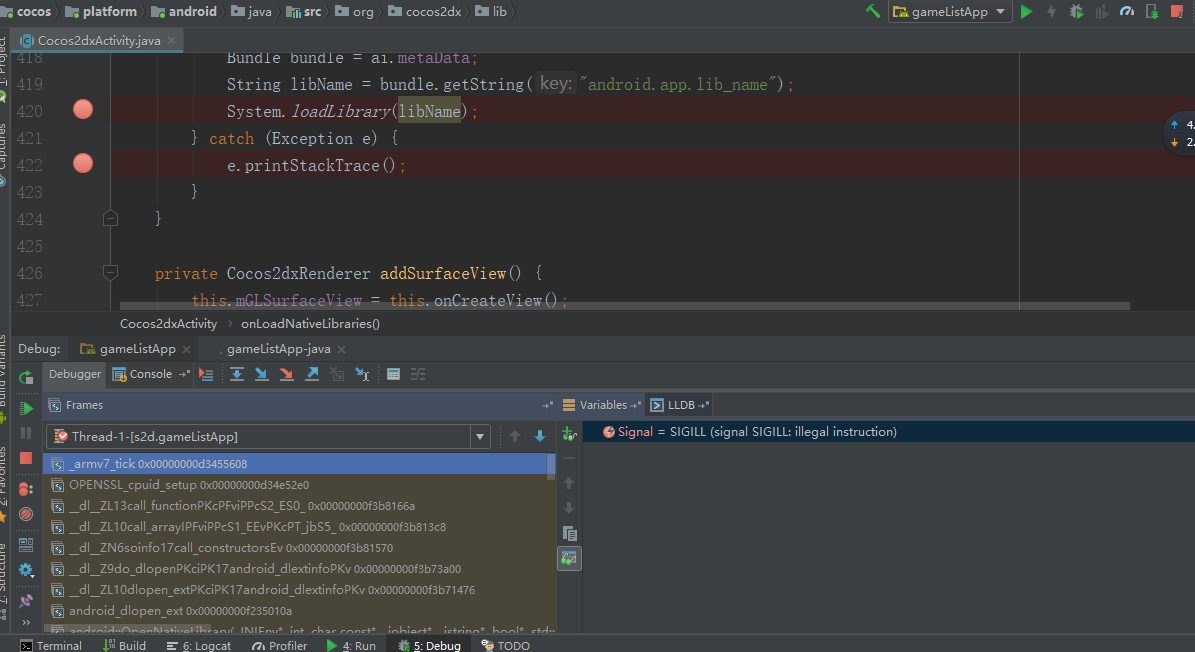
Task: Click the blue Step Into arrow
Action: coord(261,374)
